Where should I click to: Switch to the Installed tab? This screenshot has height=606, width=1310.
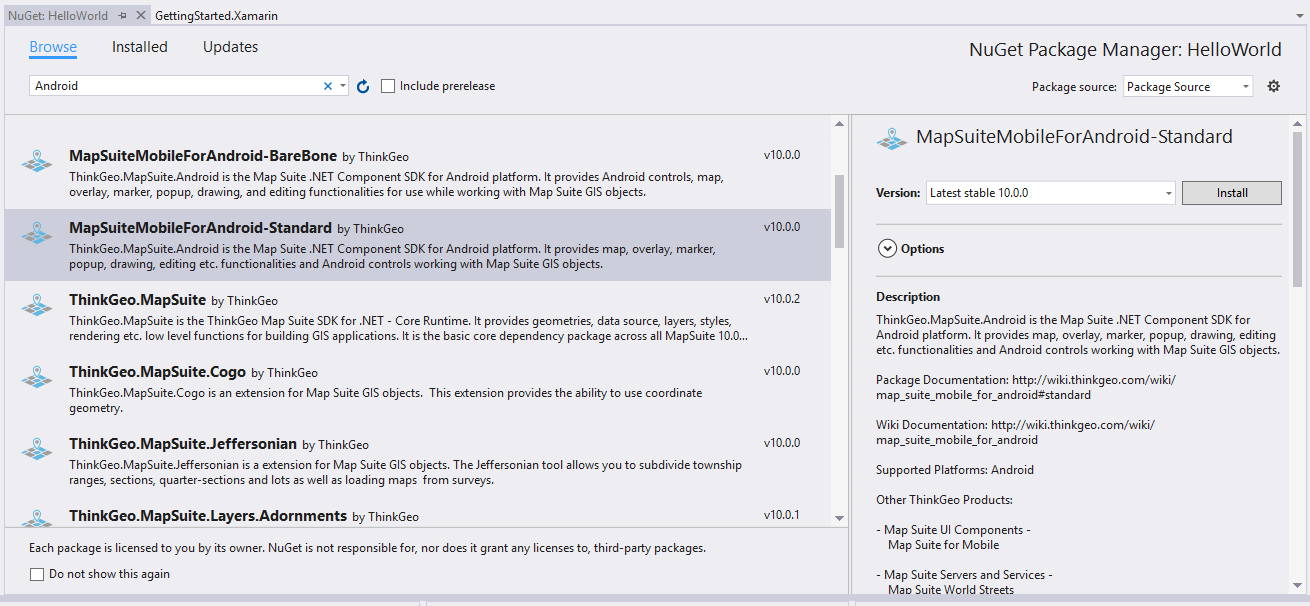coord(140,47)
